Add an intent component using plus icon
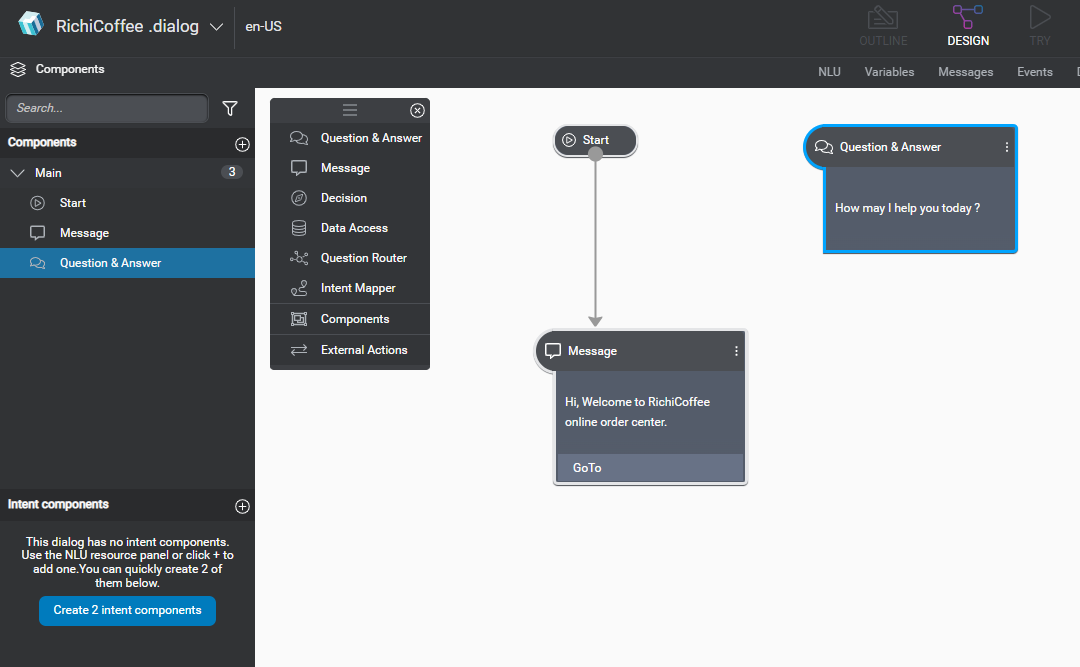The height and width of the screenshot is (667, 1080). pyautogui.click(x=242, y=506)
